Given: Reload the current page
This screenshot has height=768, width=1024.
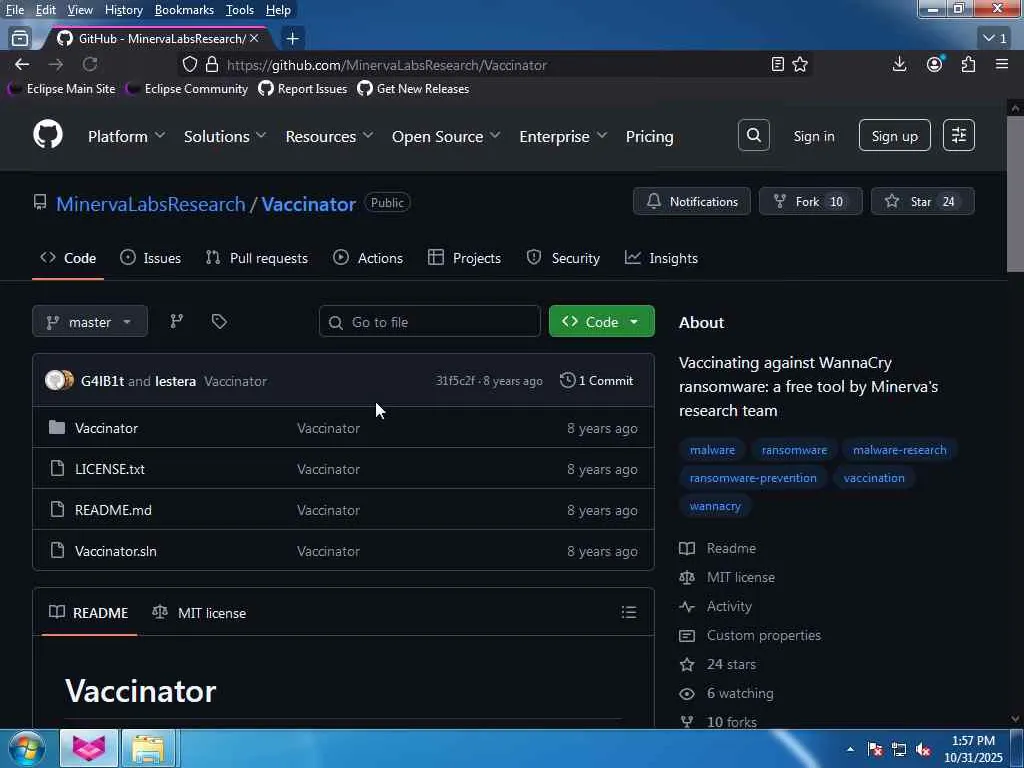Looking at the screenshot, I should (x=90, y=64).
